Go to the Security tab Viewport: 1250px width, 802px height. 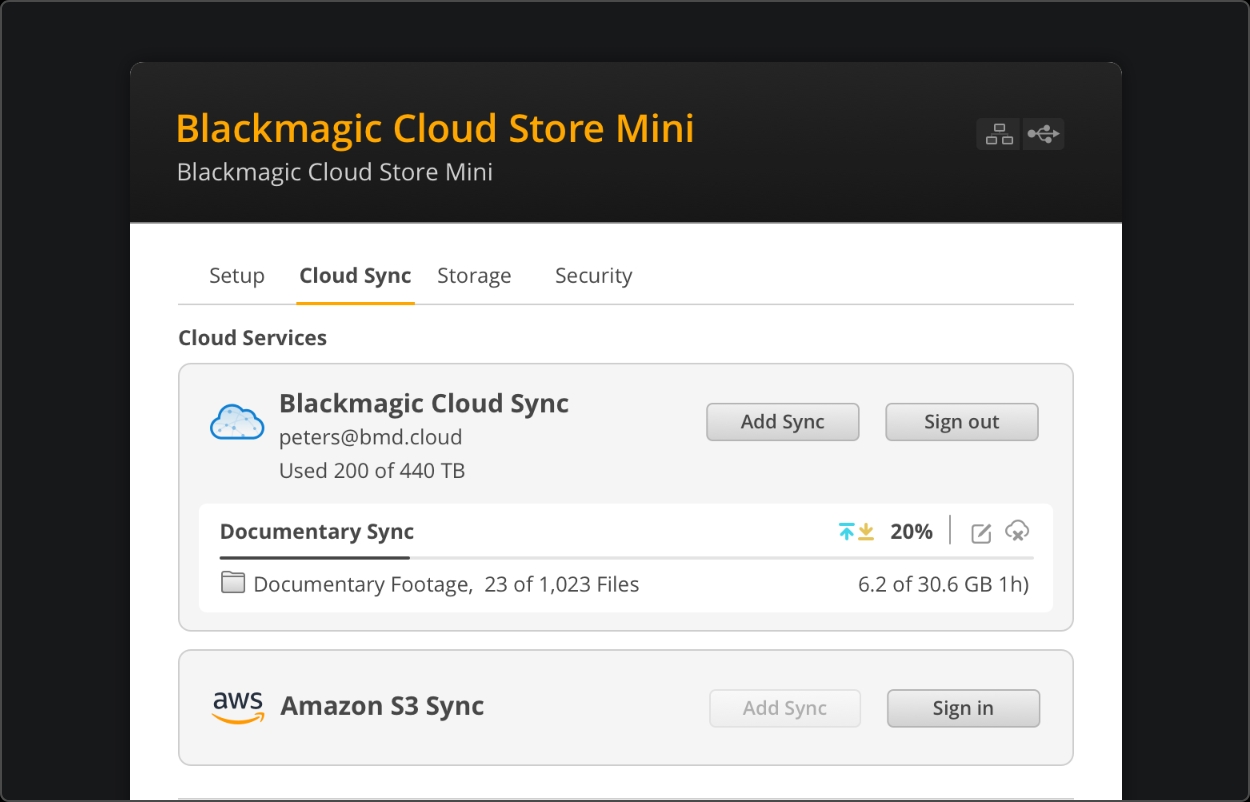[x=594, y=276]
